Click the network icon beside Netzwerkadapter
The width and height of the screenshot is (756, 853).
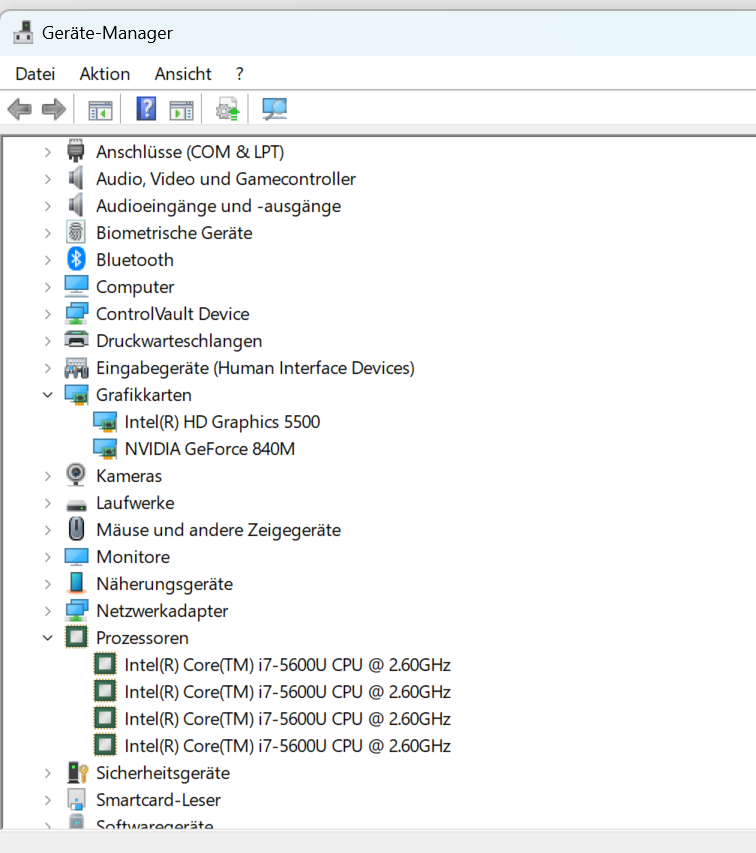[x=76, y=610]
